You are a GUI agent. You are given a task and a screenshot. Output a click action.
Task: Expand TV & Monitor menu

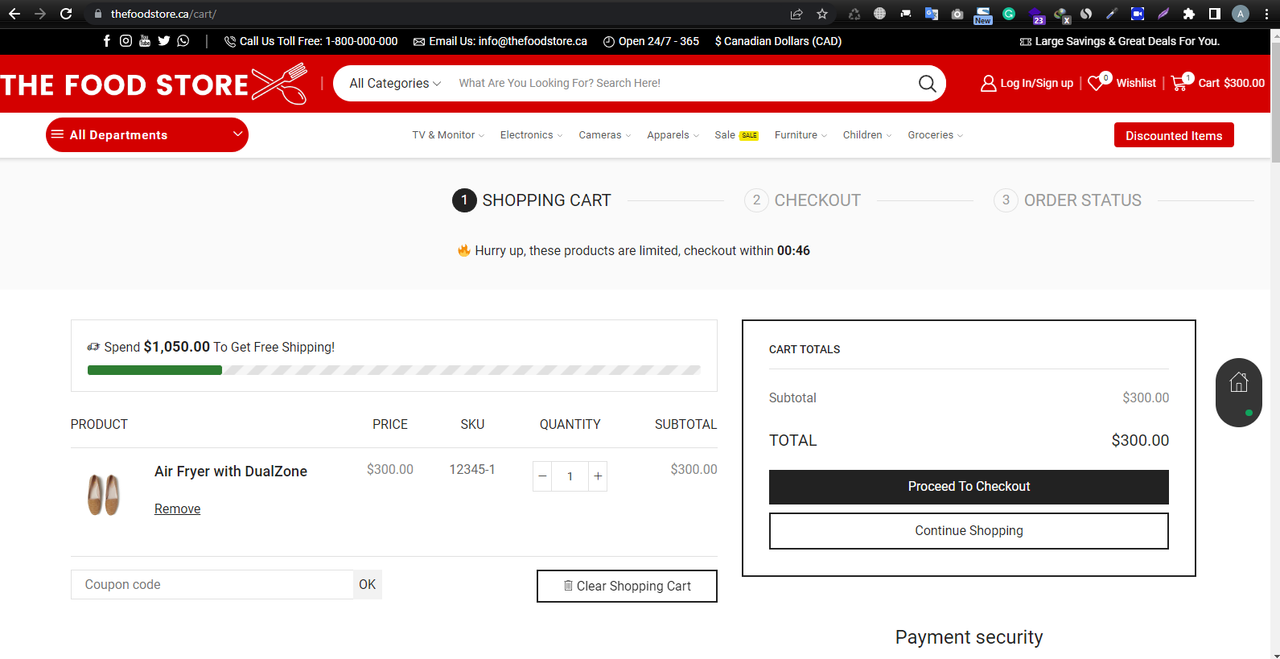448,135
